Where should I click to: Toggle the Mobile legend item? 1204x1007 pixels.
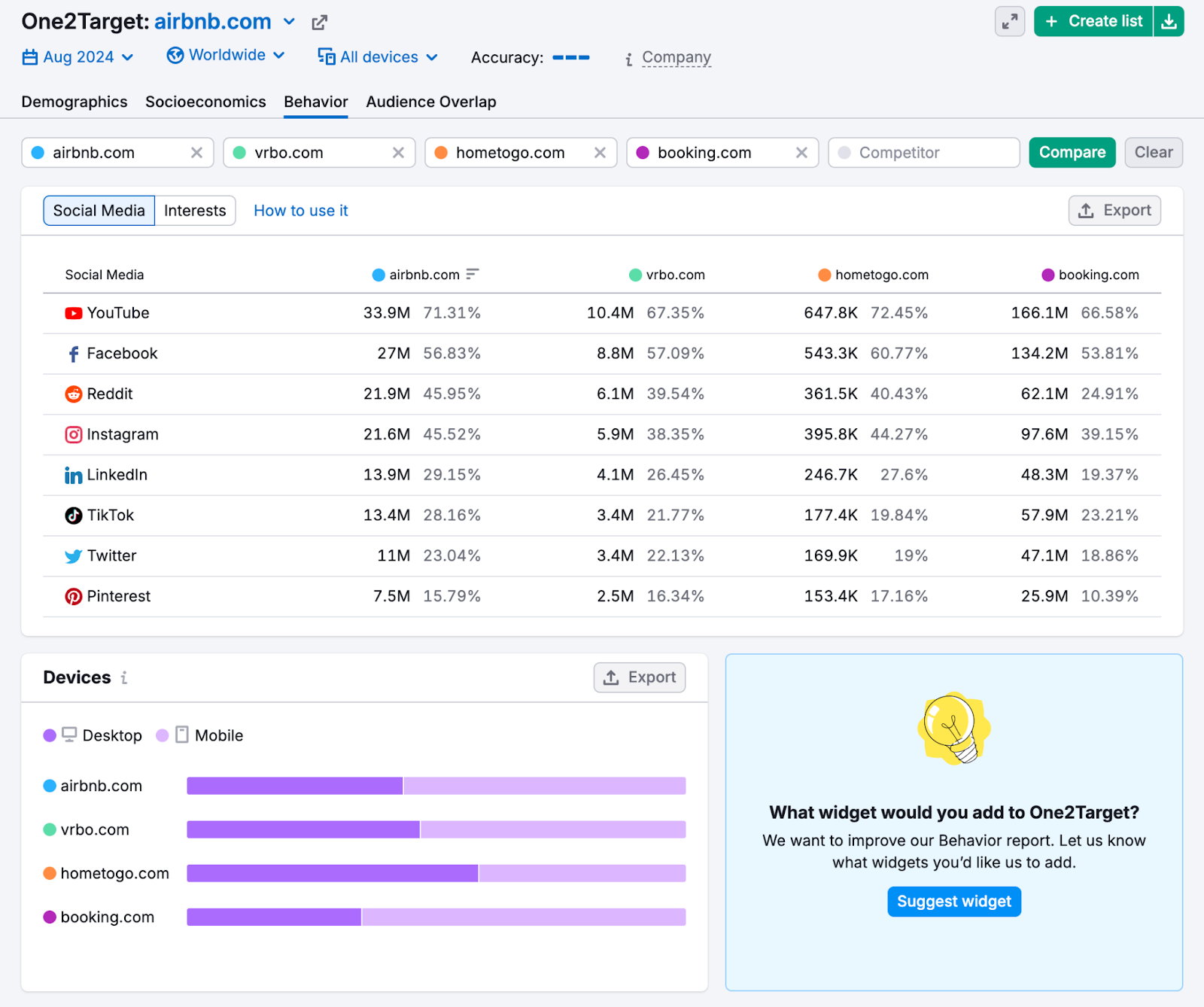[199, 735]
